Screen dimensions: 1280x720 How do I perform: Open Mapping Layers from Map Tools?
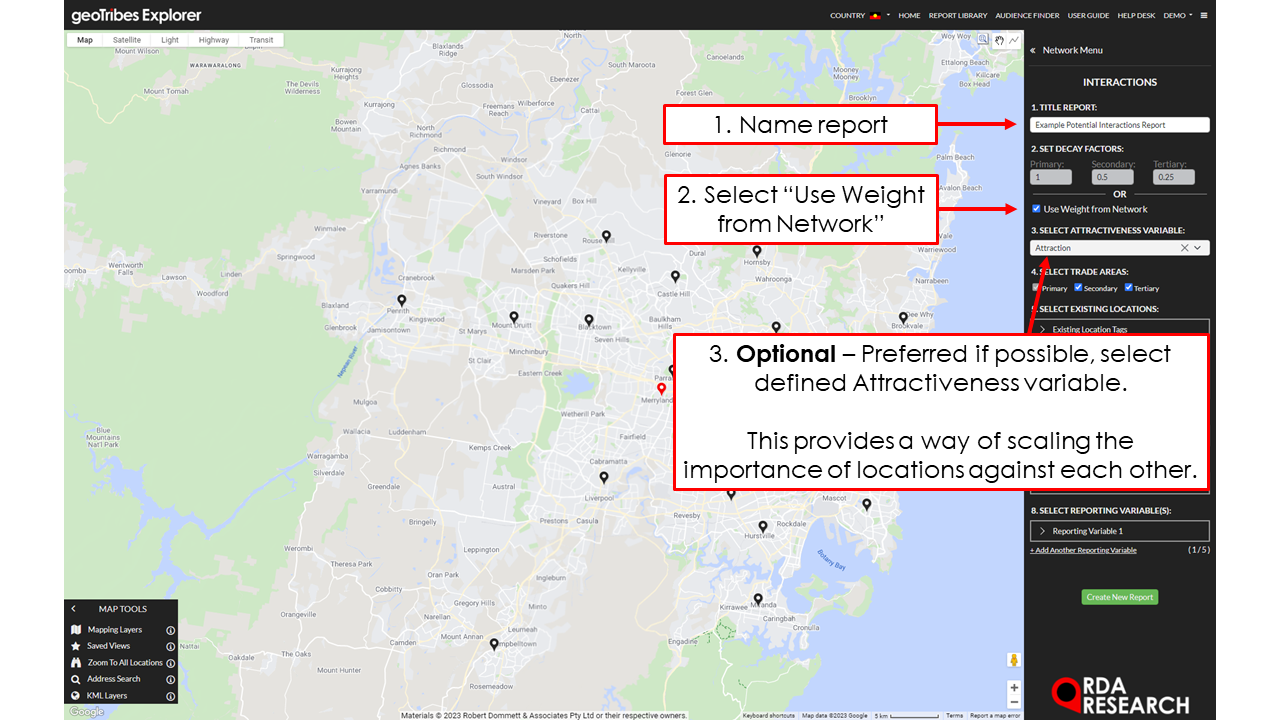click(x=115, y=630)
